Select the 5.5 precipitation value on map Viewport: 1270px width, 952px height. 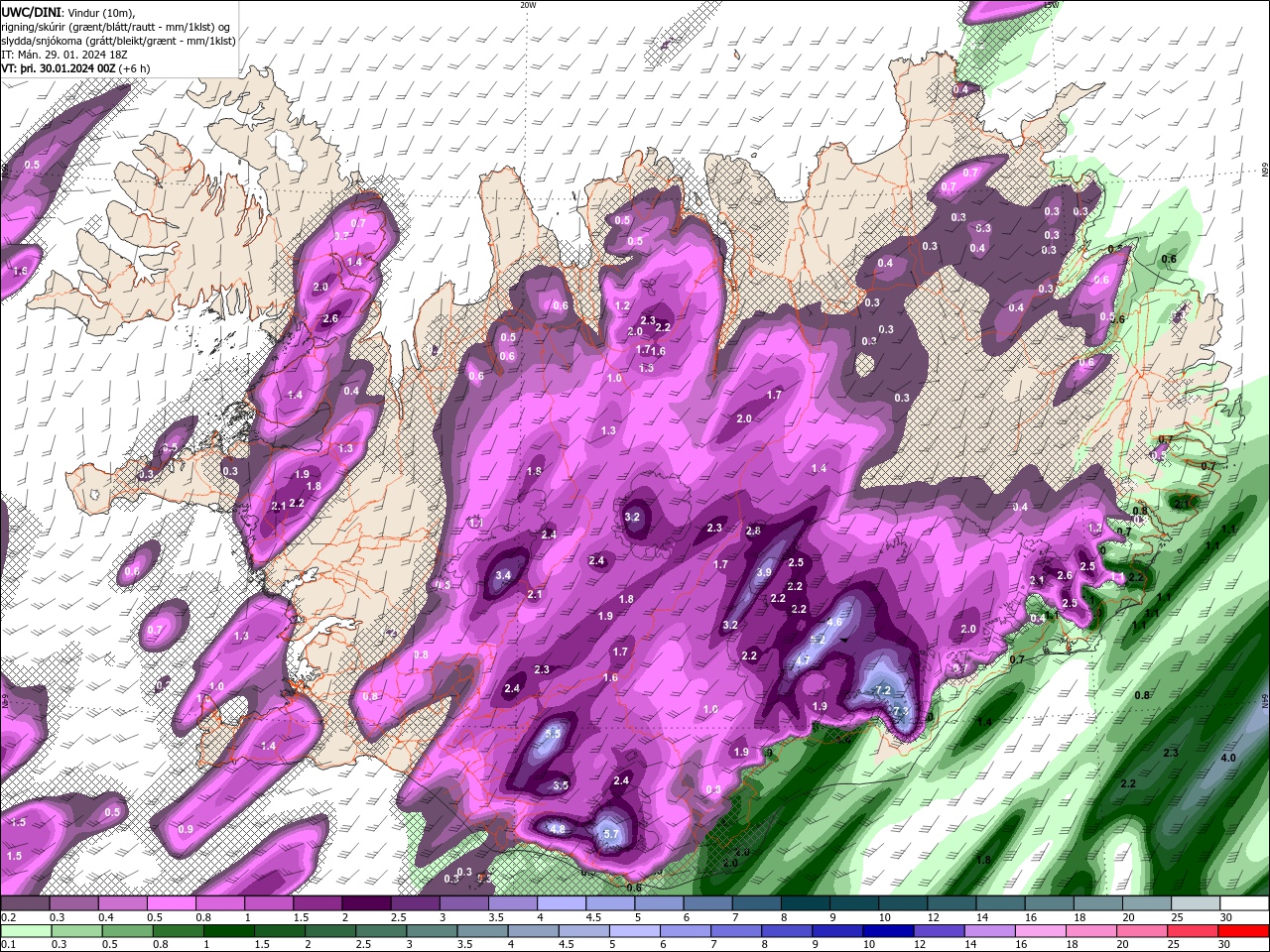[x=554, y=734]
